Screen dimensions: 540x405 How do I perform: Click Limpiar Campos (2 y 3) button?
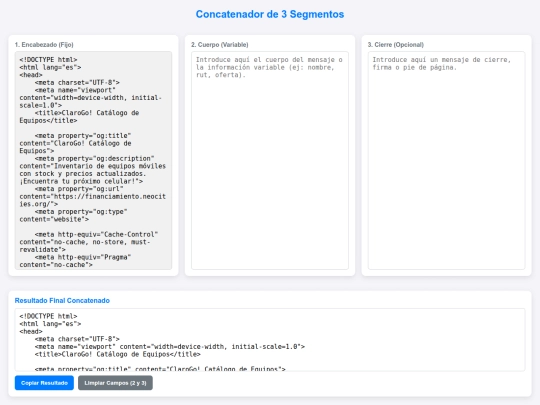click(x=115, y=383)
